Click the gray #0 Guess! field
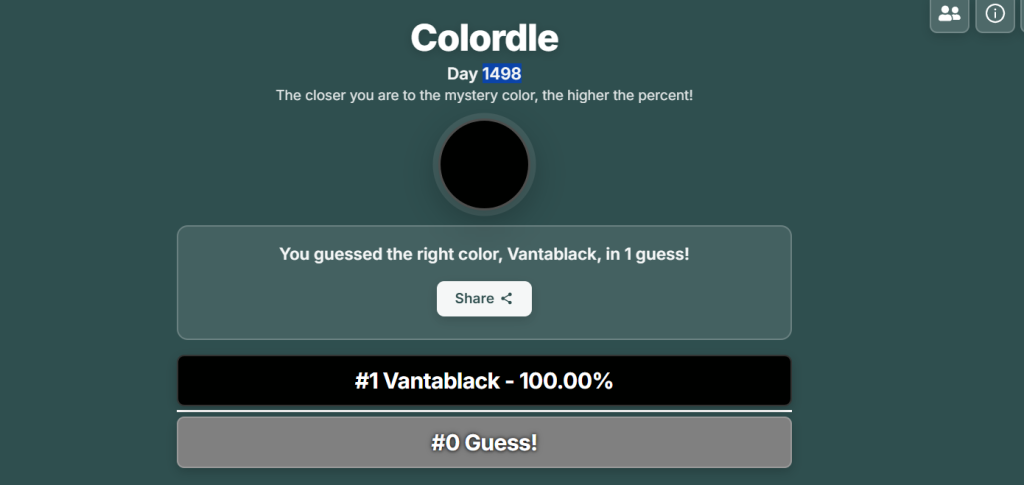This screenshot has height=485, width=1024. coord(484,442)
